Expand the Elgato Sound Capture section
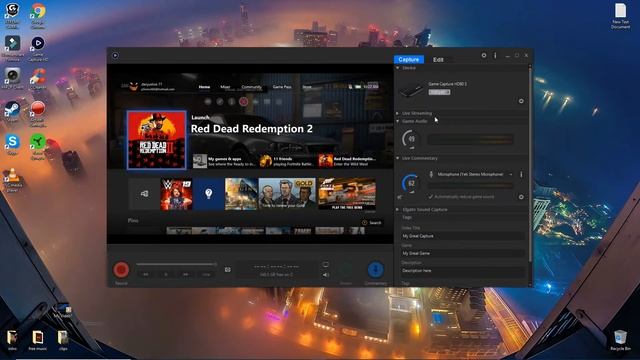Screen dimensions: 640x360 point(398,209)
